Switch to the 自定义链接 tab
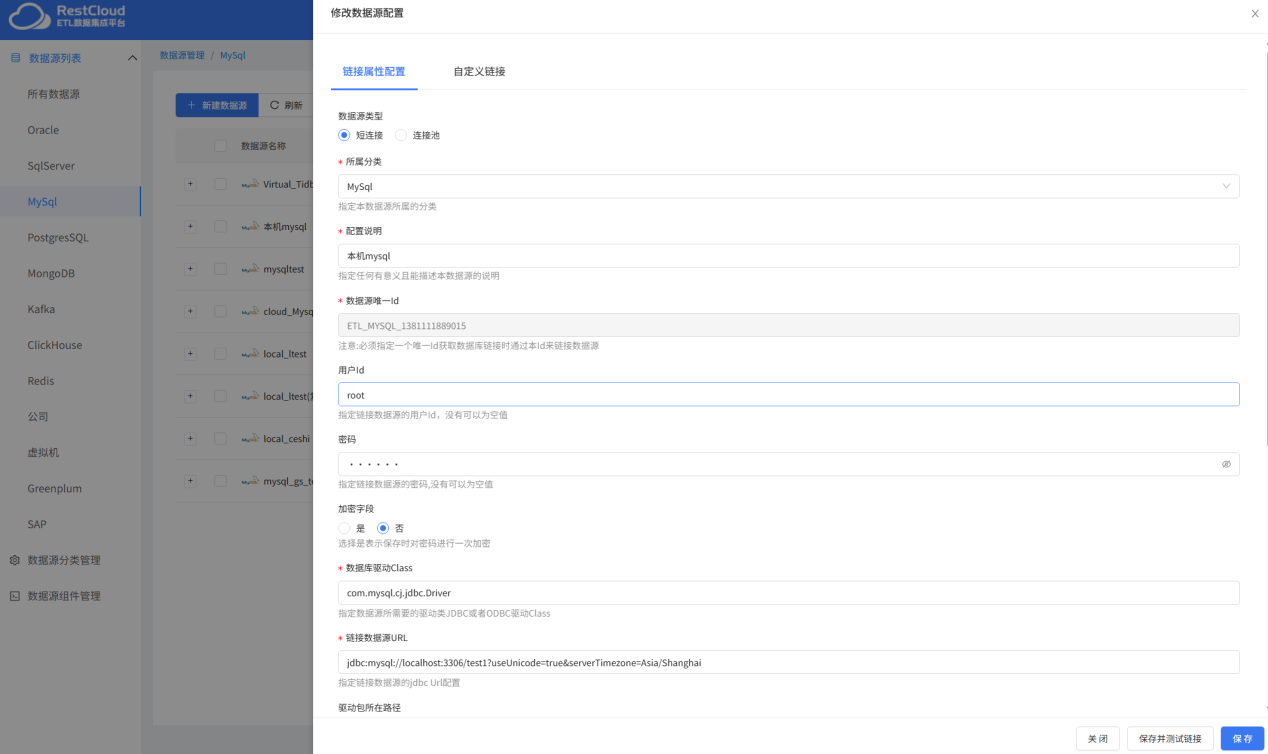The image size is (1268, 754). click(479, 72)
